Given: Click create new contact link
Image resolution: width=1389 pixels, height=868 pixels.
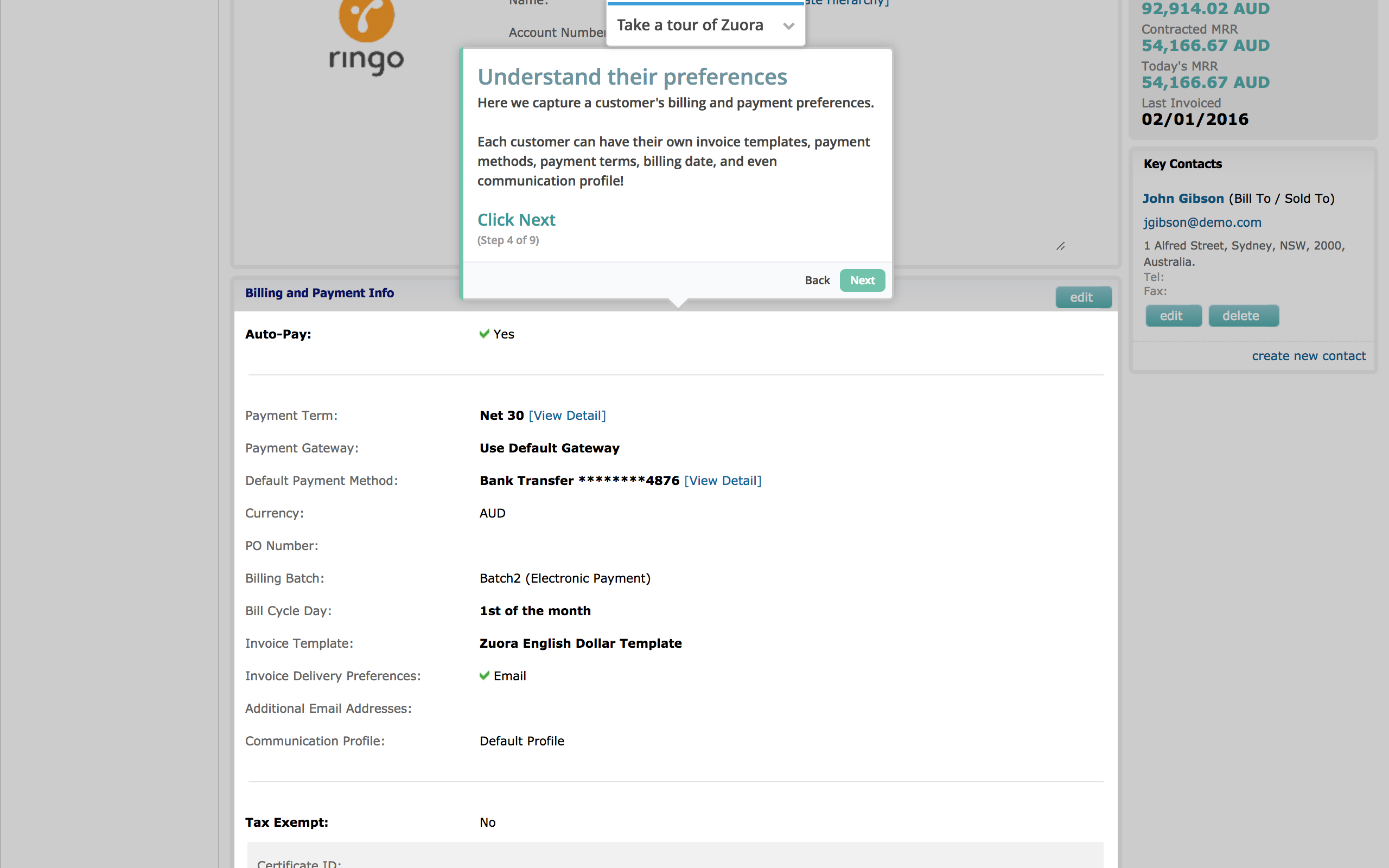Looking at the screenshot, I should click(1309, 356).
